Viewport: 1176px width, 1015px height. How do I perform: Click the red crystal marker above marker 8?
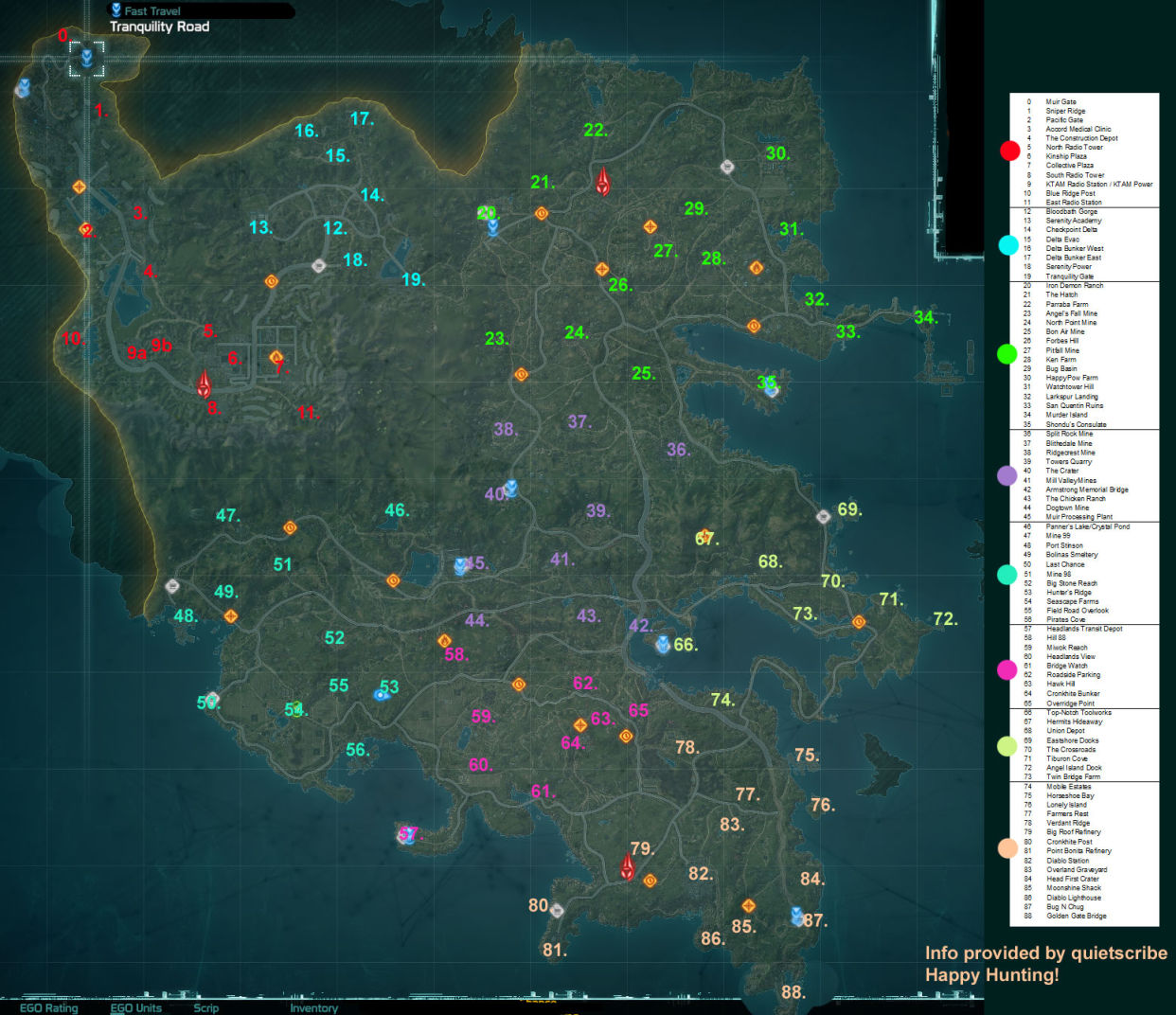tap(204, 383)
